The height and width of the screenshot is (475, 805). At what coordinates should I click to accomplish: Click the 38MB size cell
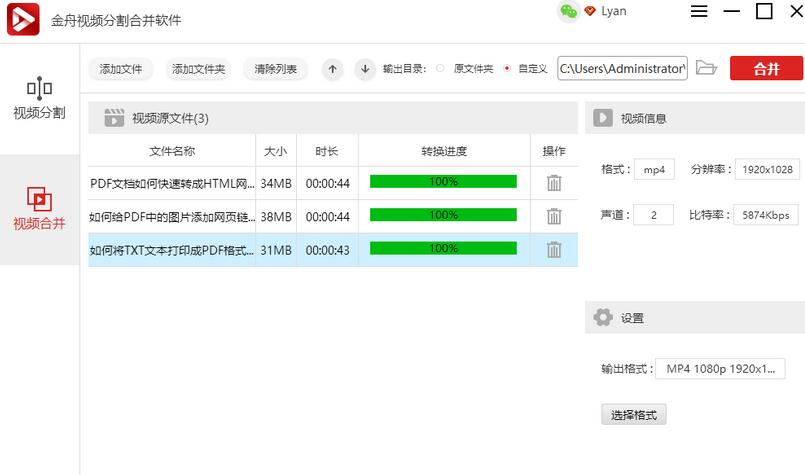pos(276,217)
